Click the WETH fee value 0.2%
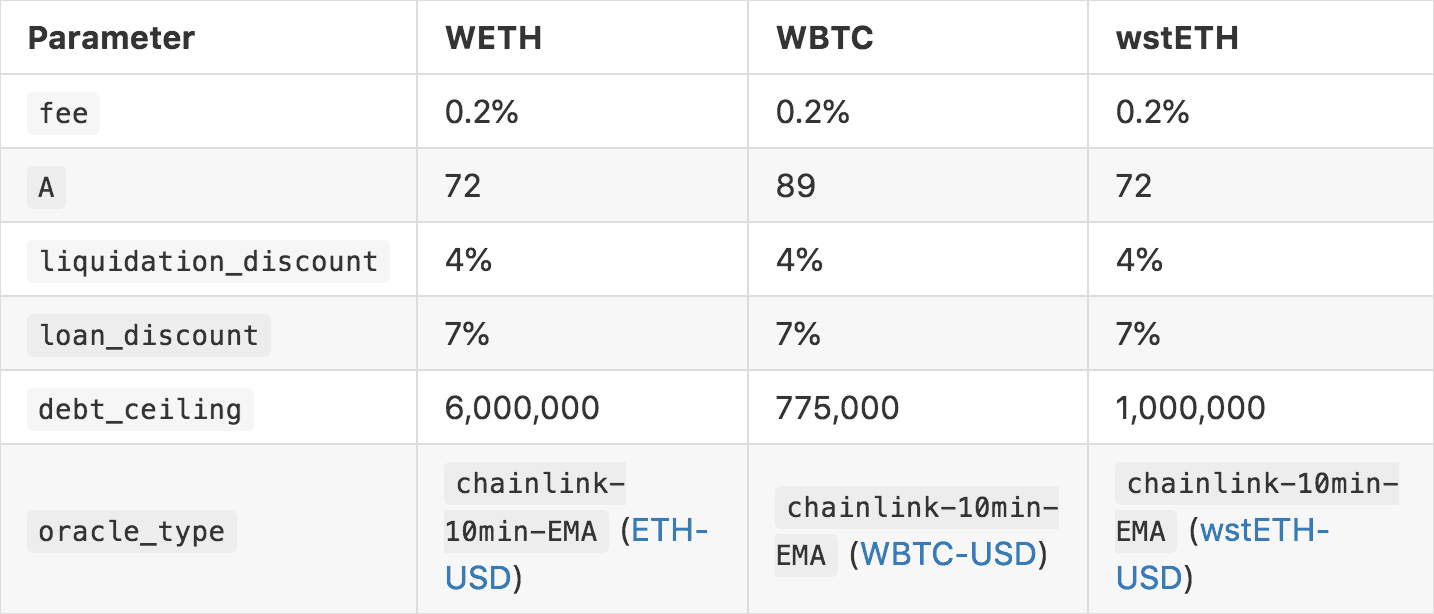 tap(482, 112)
